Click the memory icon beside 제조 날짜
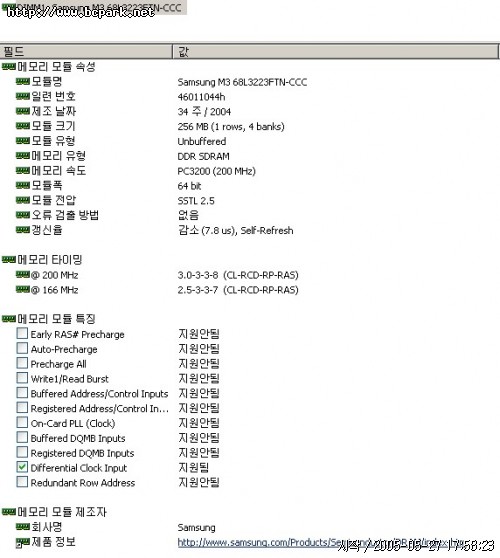 [22, 111]
